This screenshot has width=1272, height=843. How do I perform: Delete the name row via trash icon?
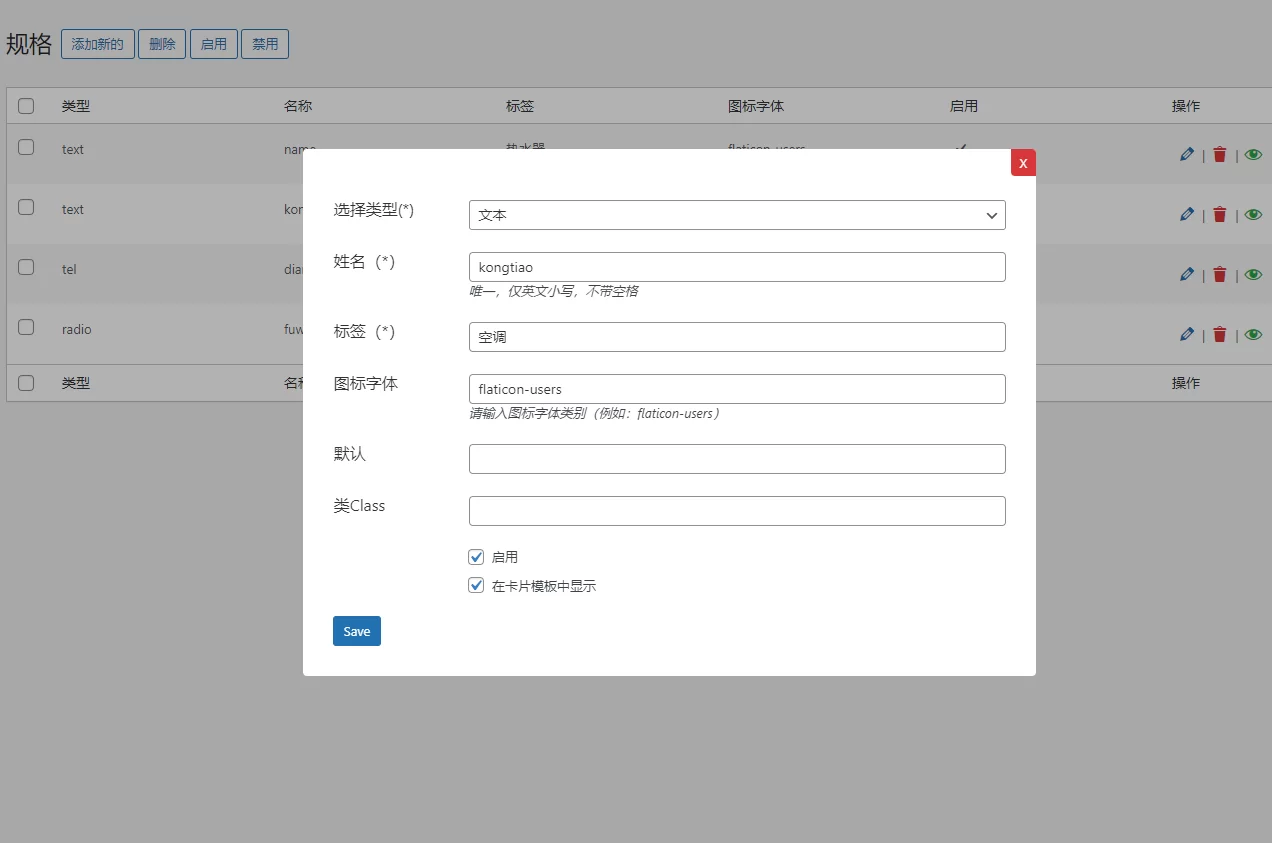click(x=1219, y=154)
